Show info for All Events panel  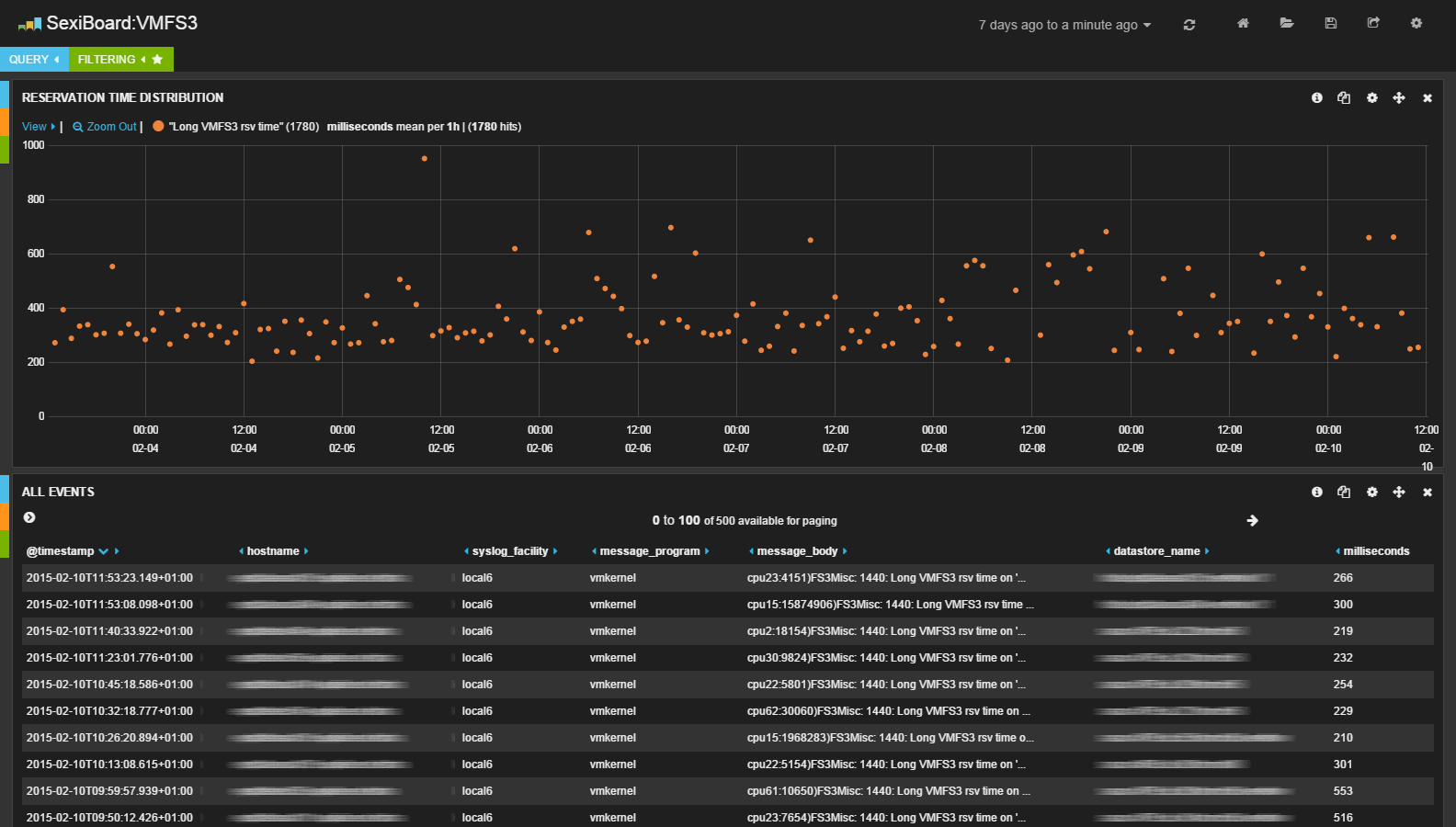coord(1317,492)
